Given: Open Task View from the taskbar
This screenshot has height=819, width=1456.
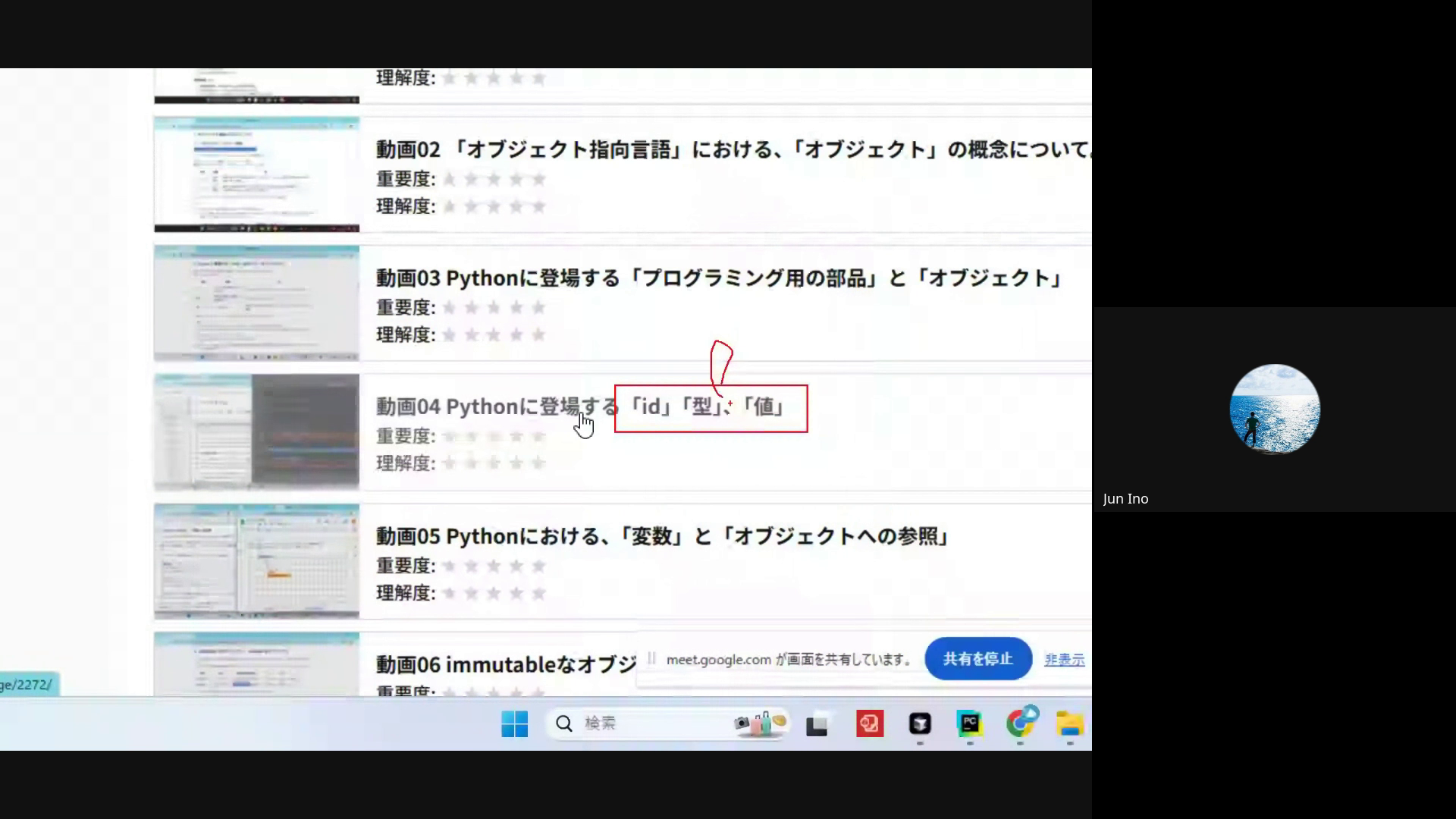Looking at the screenshot, I should pyautogui.click(x=817, y=725).
